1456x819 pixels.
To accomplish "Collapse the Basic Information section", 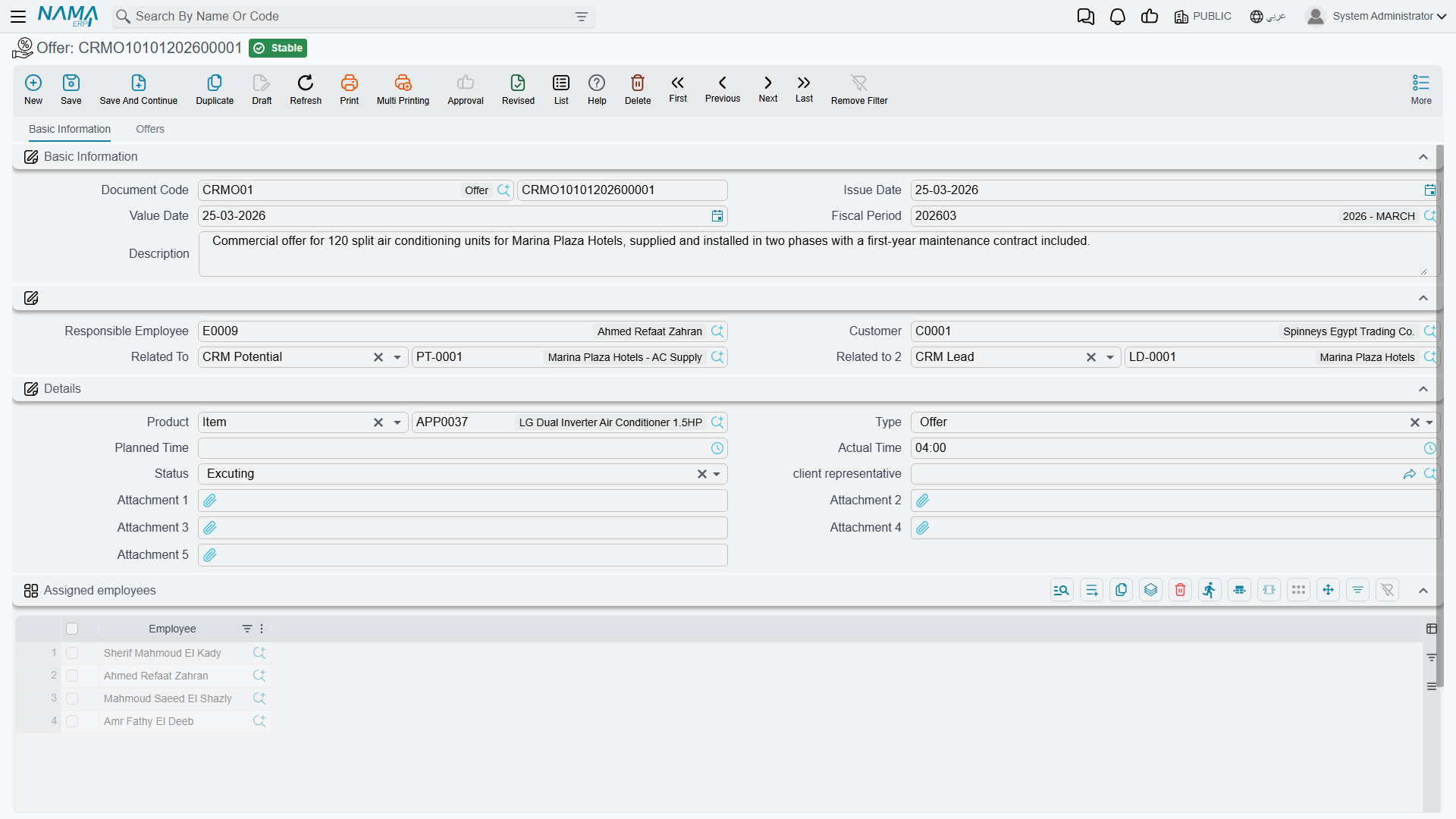I will coord(1423,157).
